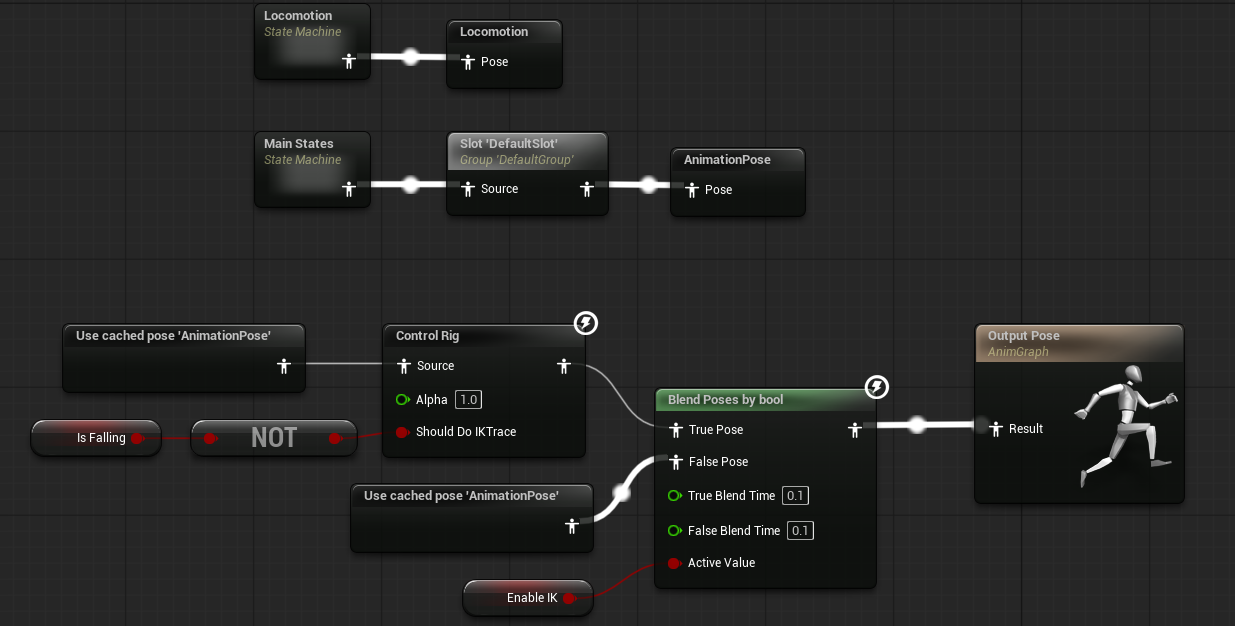Screen dimensions: 1235x626
Task: Click the True Pose input pin
Action: pos(675,430)
